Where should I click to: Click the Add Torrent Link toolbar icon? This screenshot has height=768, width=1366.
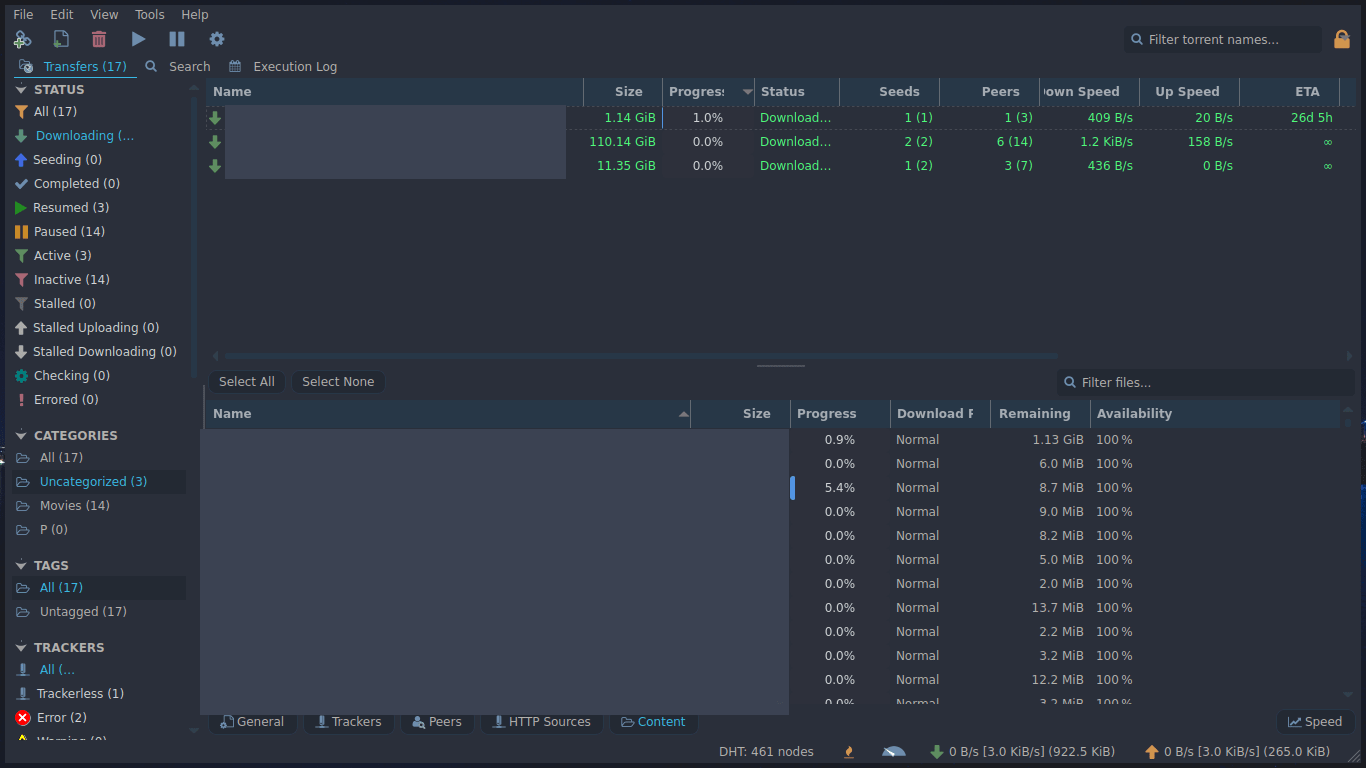22,39
